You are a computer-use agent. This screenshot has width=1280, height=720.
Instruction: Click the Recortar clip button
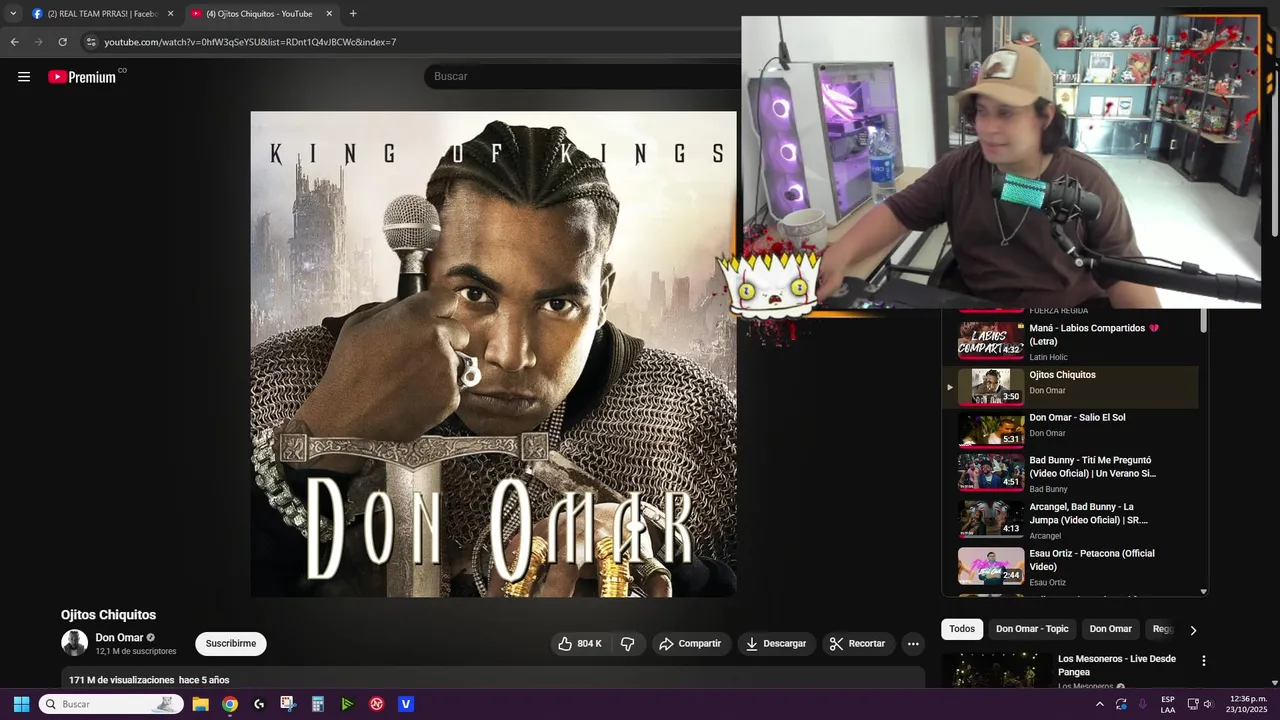pos(857,644)
